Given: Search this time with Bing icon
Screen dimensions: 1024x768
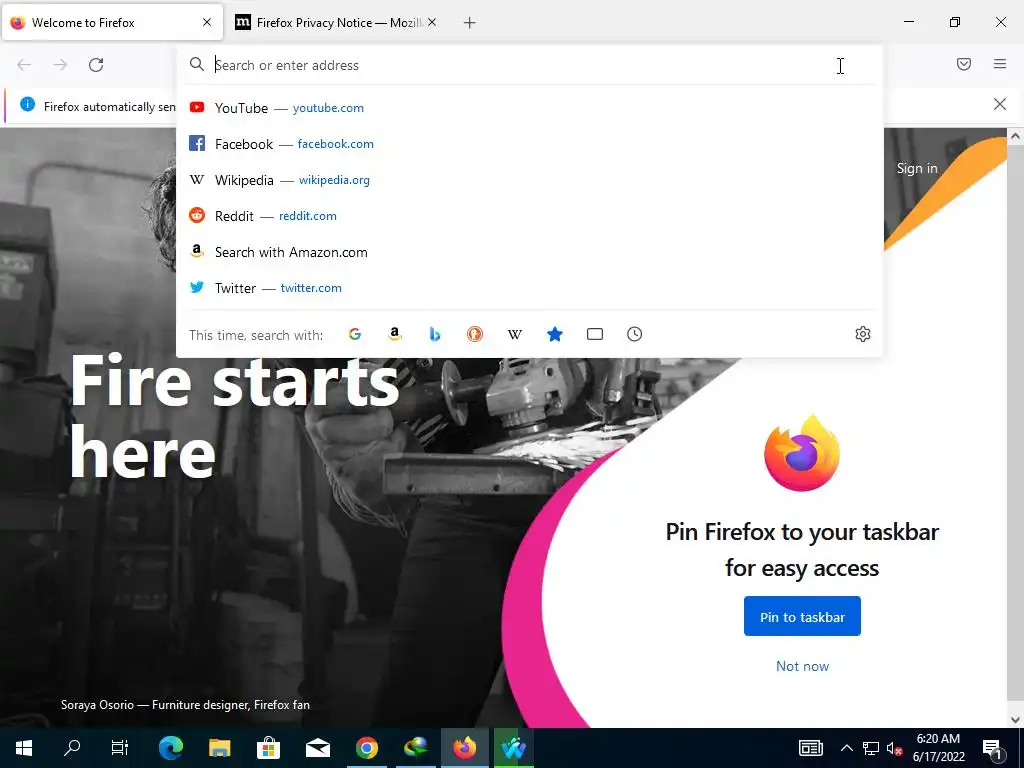Looking at the screenshot, I should (435, 334).
